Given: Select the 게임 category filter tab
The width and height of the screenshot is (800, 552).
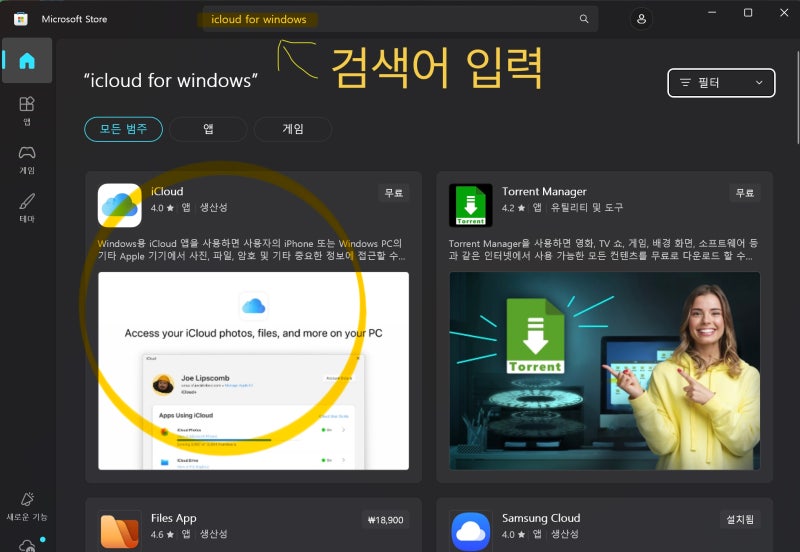Looking at the screenshot, I should [293, 129].
